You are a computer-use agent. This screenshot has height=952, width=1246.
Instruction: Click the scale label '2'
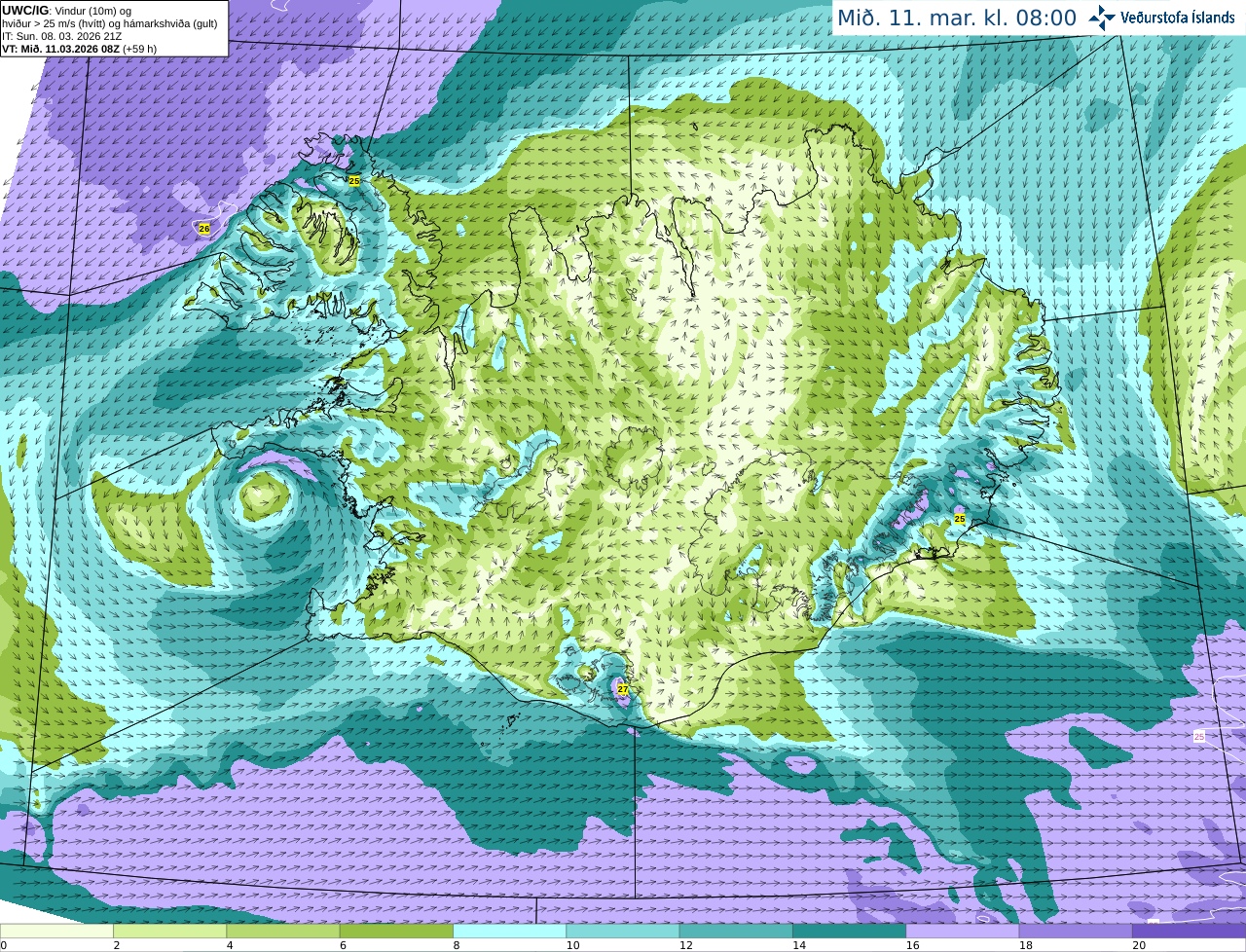tap(116, 945)
